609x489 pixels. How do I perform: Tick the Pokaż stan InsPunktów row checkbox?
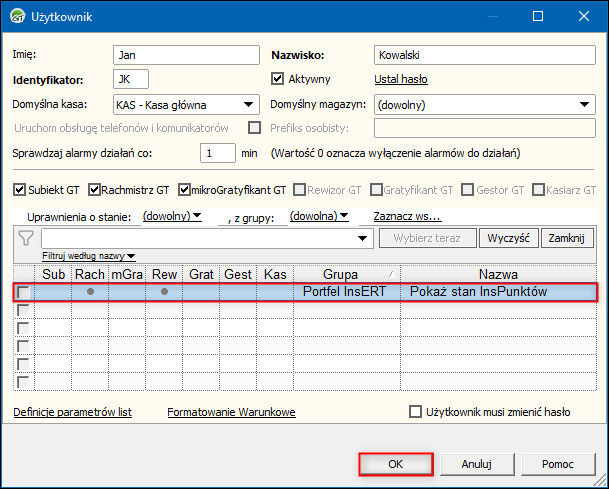[x=24, y=292]
